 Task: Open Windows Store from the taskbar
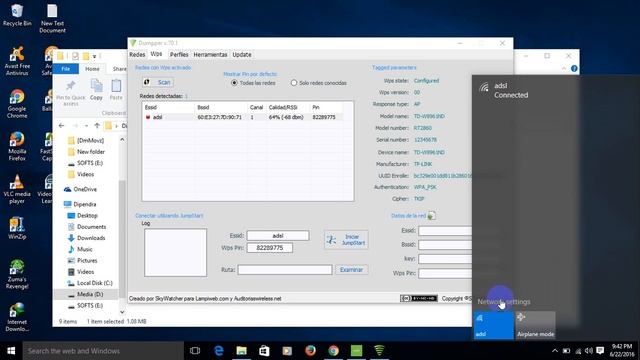264,351
